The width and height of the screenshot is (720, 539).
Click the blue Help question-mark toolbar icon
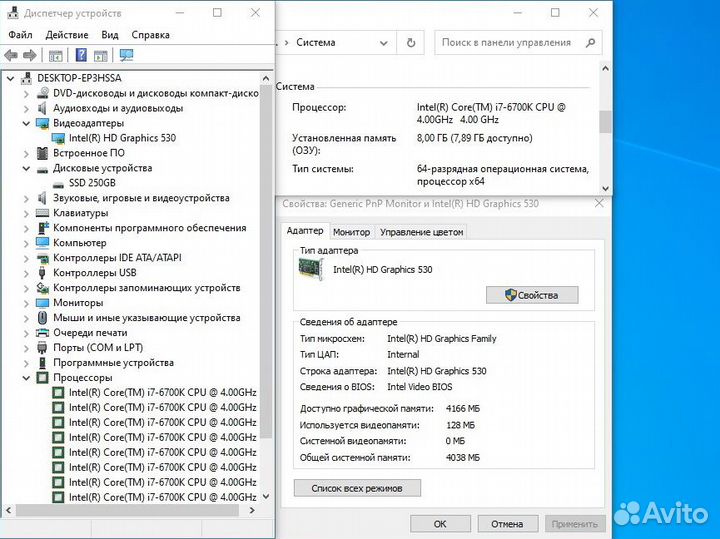(x=81, y=55)
